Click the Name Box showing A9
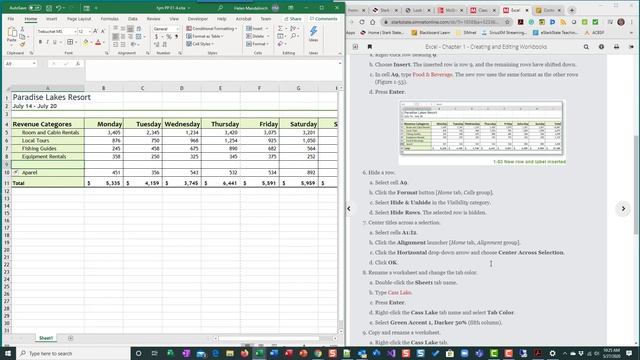640x360 pixels. click(20, 64)
